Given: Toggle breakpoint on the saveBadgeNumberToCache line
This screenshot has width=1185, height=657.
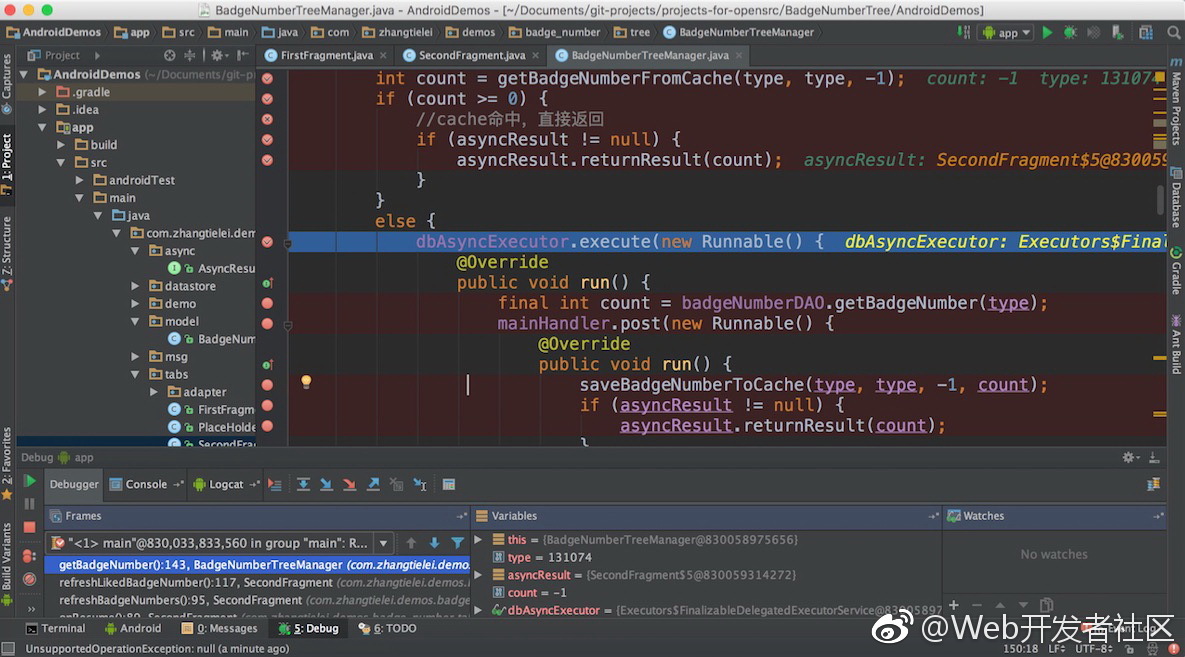Looking at the screenshot, I should click(267, 385).
